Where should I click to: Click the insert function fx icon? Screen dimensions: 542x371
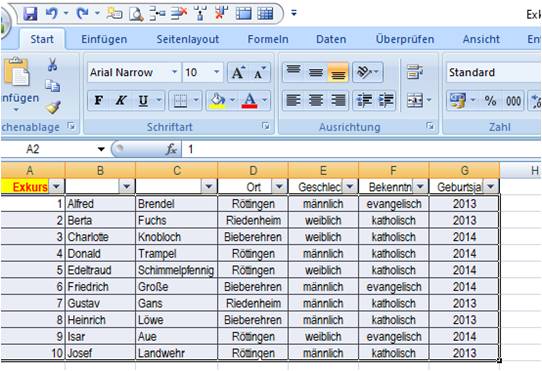171,149
